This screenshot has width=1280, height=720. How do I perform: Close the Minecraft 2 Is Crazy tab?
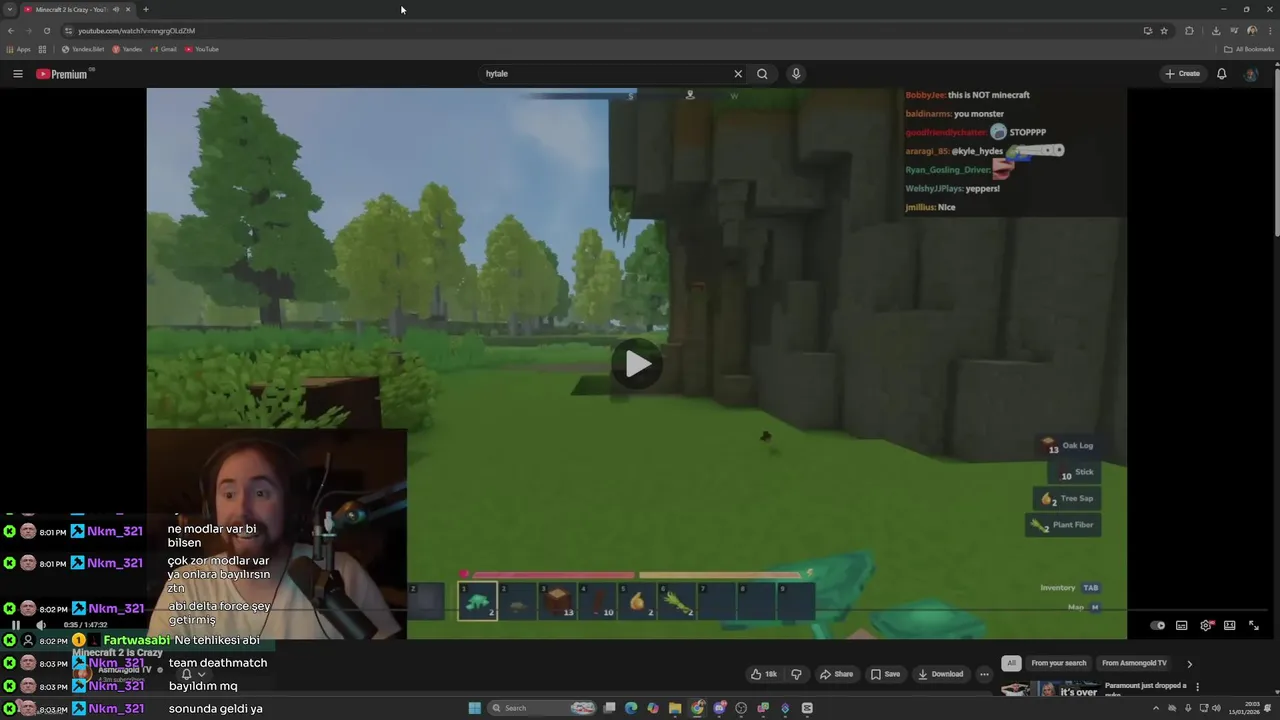128,9
